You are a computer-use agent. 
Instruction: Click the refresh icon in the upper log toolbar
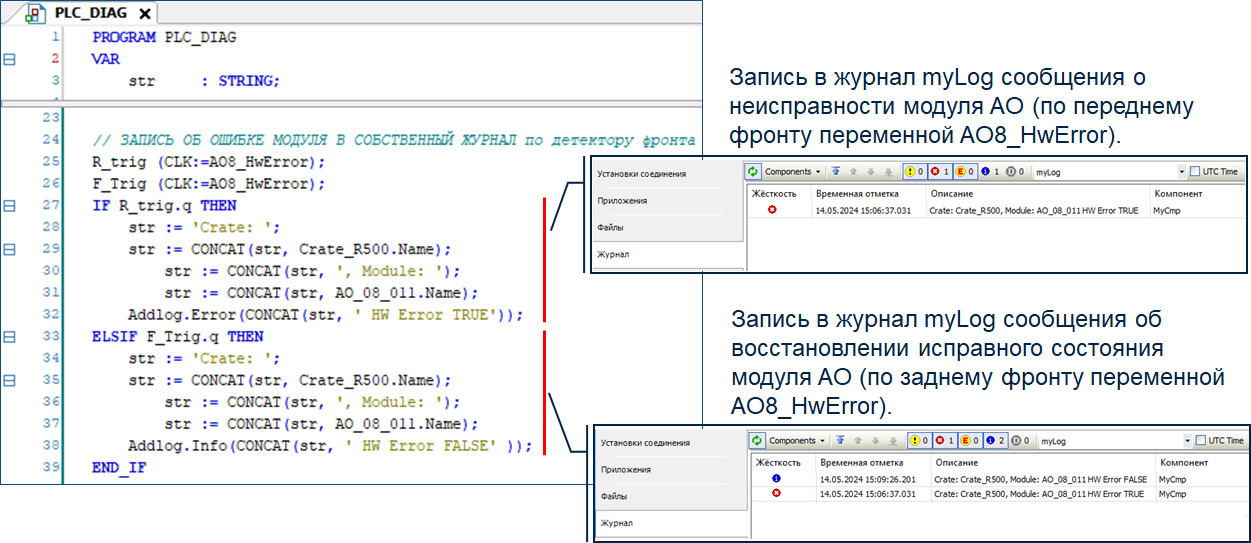[x=754, y=172]
